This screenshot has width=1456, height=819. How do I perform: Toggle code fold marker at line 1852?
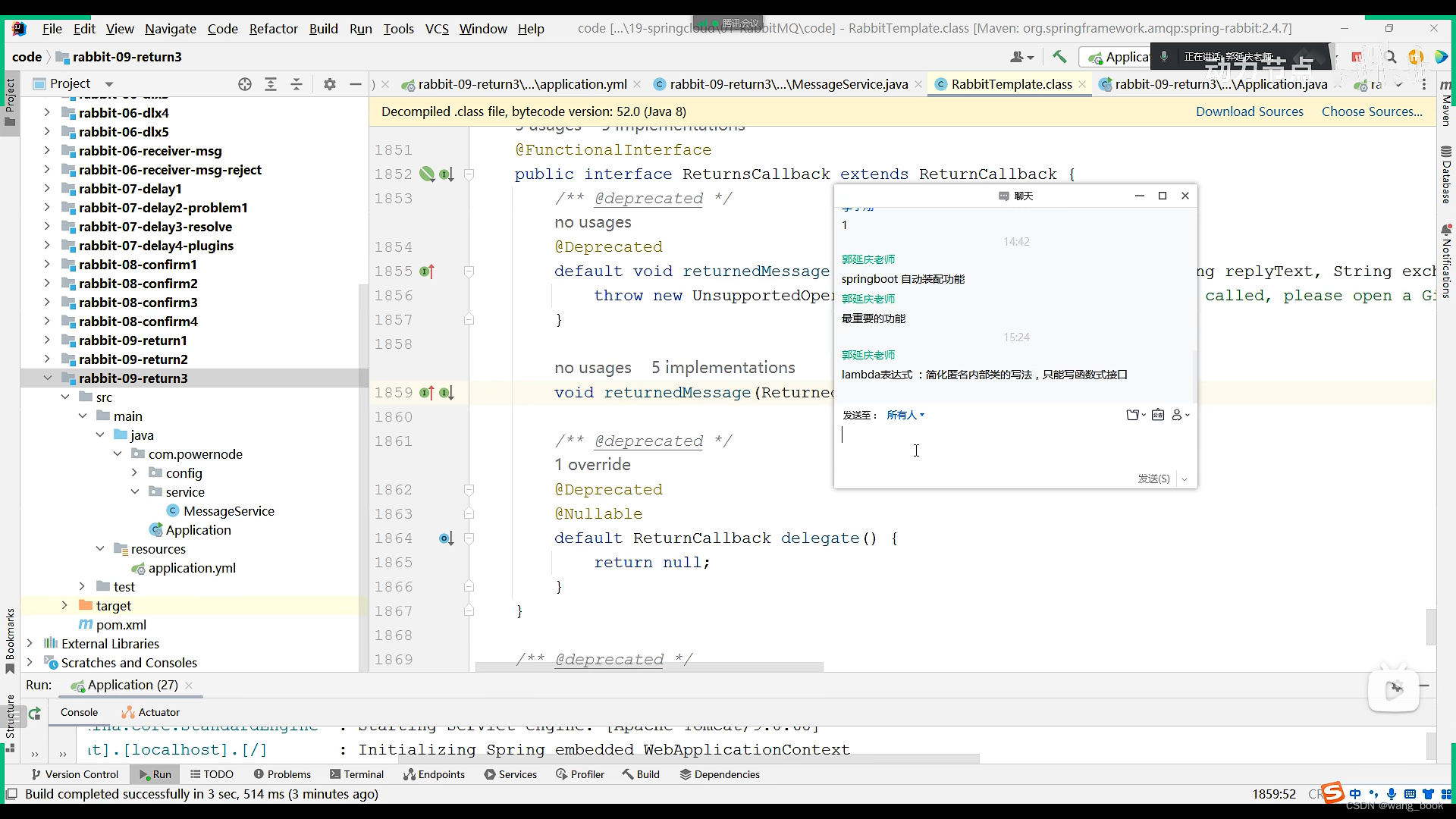[469, 174]
